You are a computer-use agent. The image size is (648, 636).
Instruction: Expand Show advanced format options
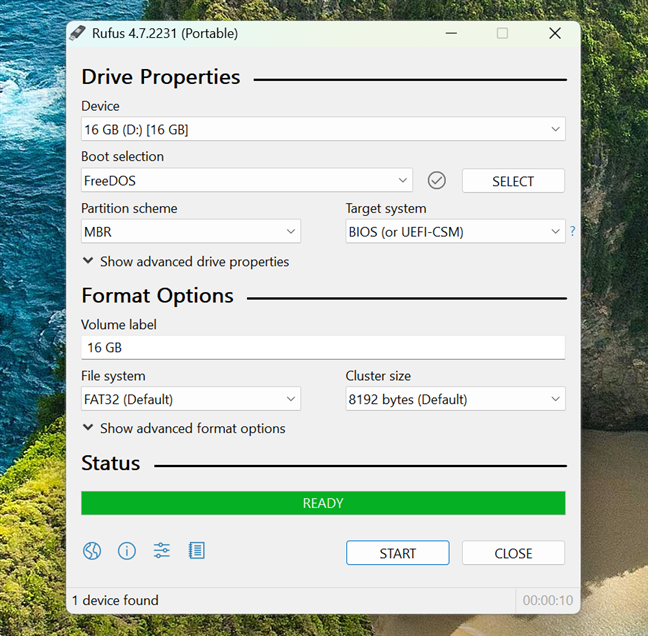(x=184, y=429)
